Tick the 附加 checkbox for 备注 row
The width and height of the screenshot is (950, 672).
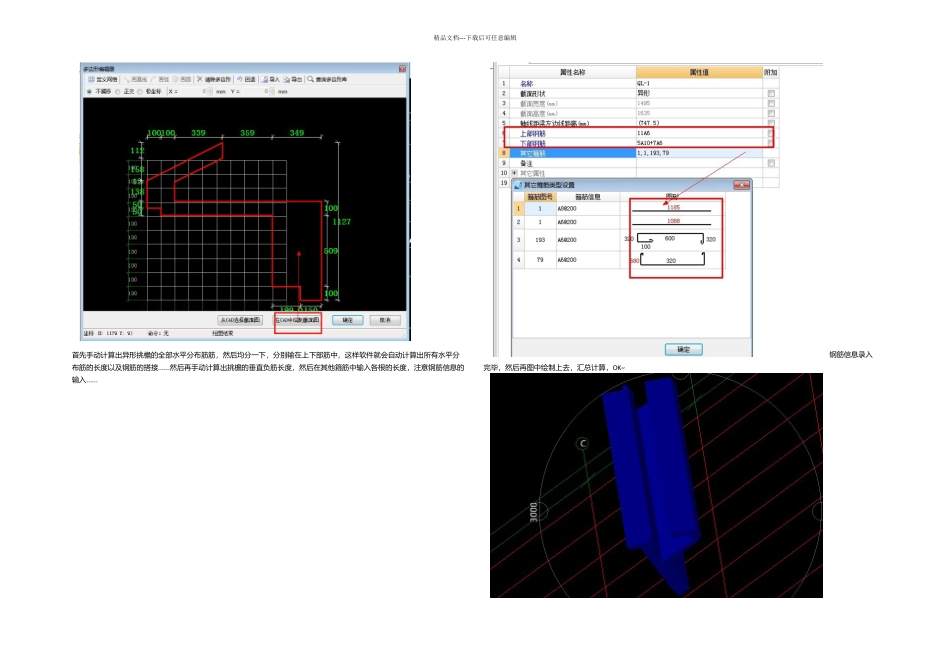[770, 162]
